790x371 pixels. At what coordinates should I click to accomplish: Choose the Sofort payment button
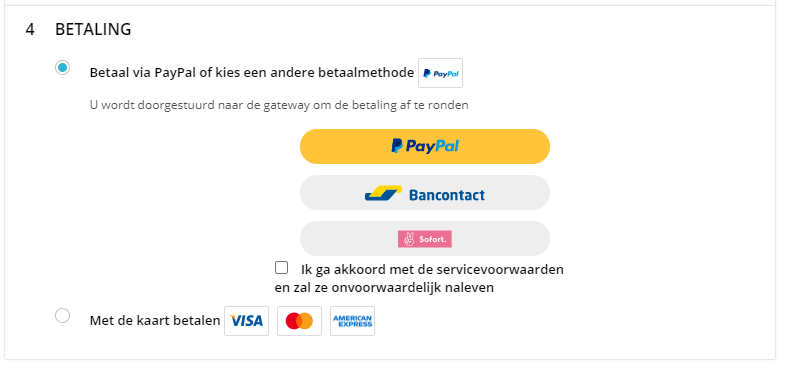(425, 238)
